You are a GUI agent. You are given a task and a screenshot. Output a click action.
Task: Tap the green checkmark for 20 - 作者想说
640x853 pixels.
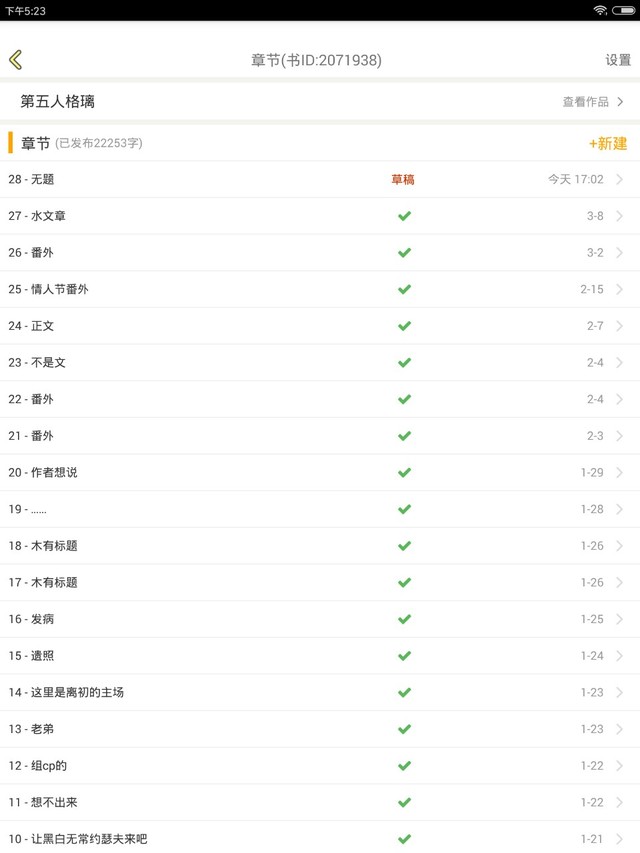pyautogui.click(x=404, y=472)
